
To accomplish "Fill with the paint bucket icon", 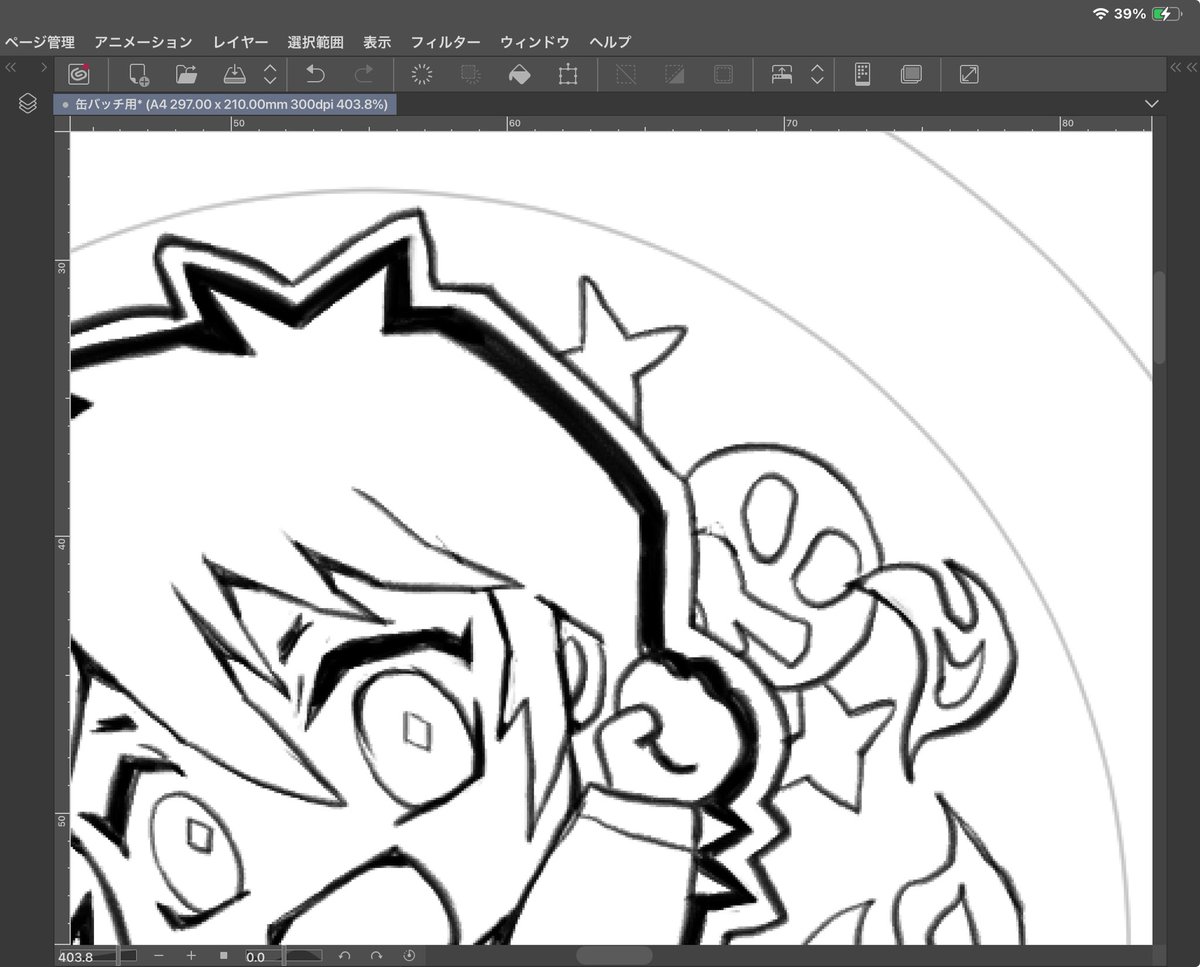I will pos(519,74).
